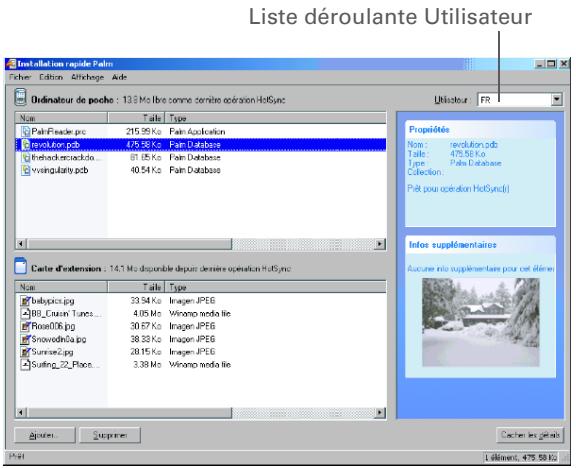Select the Sunrise2.jpg file name

click(52, 352)
